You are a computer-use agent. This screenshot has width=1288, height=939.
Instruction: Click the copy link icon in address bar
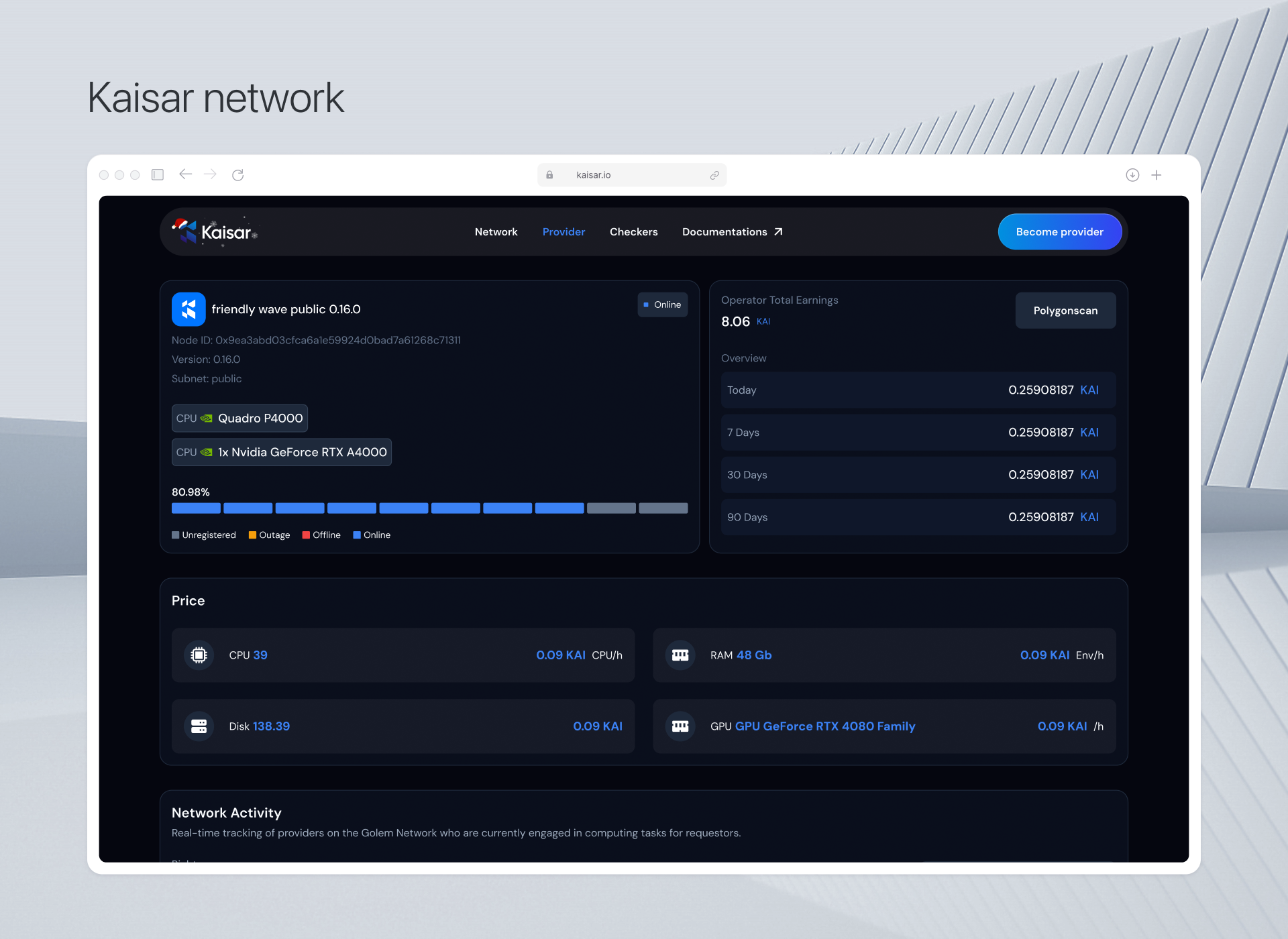tap(714, 175)
